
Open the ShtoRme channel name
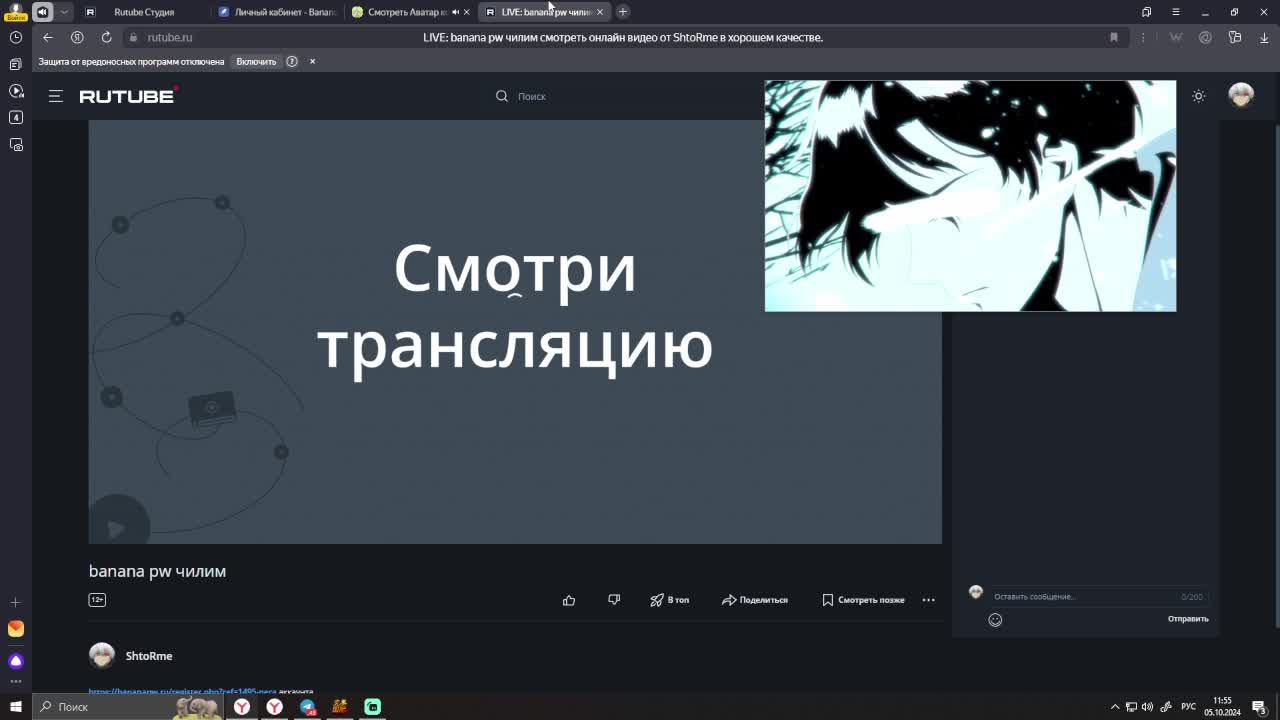[149, 656]
